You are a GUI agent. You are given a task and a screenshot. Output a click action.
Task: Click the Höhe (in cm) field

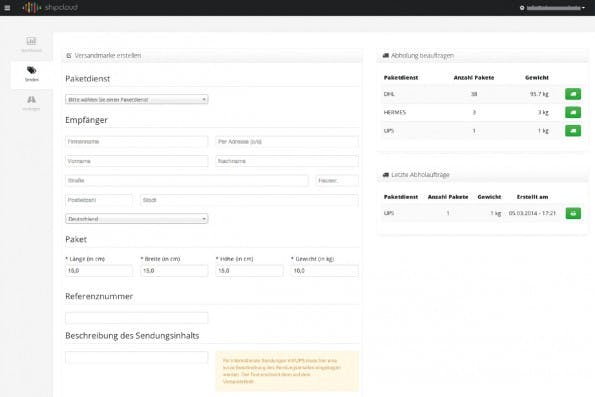pos(249,271)
